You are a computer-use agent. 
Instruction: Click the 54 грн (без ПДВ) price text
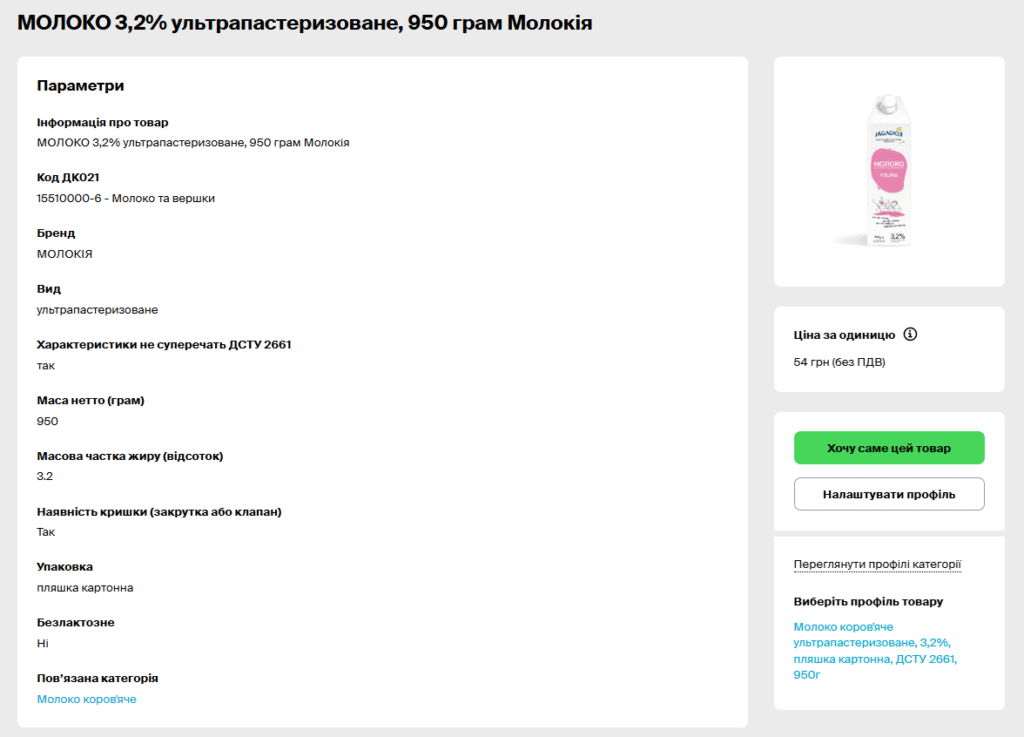point(839,362)
